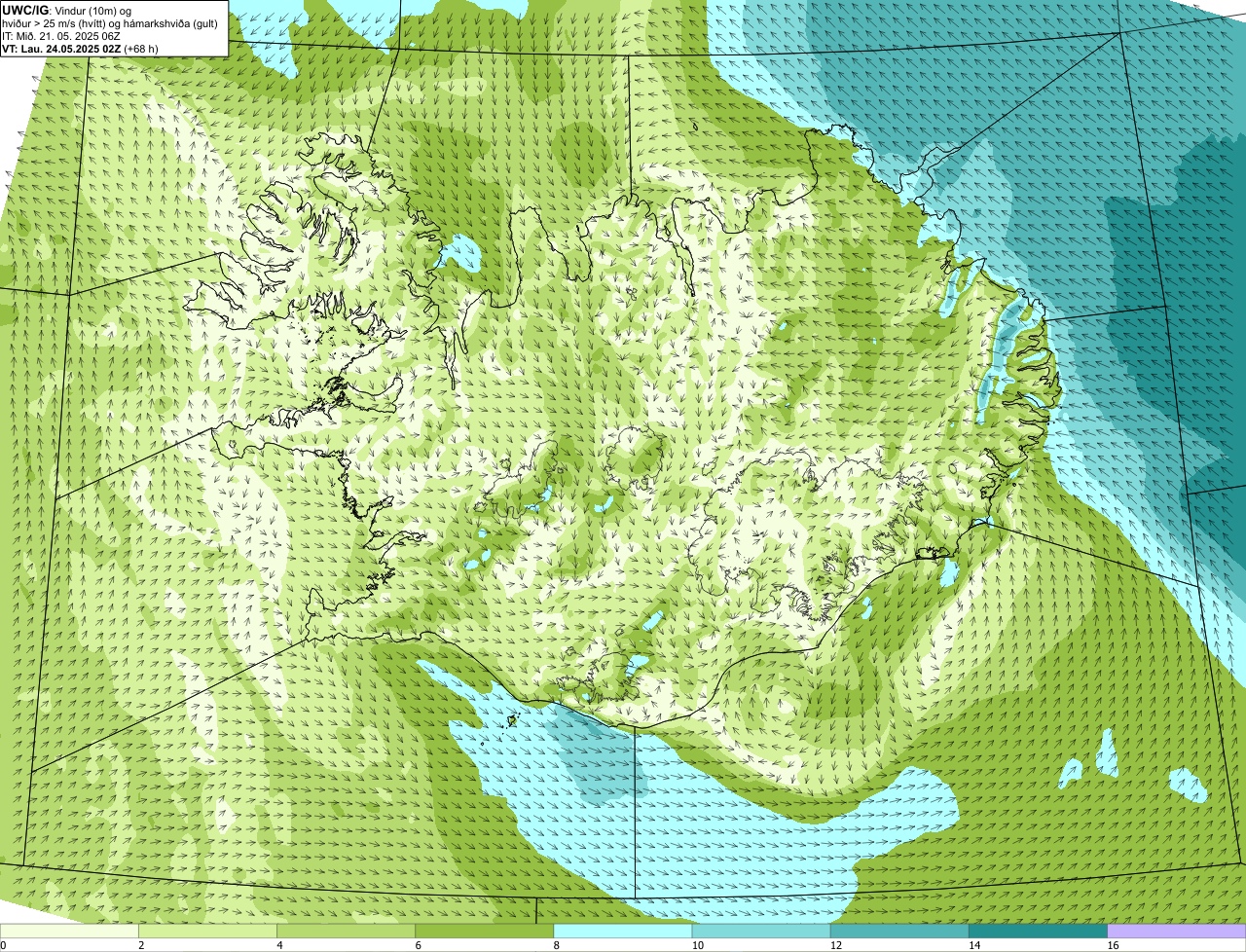Click the 6–8 m/s dark green legend swatch
Screen dimensions: 1246x952
pyautogui.click(x=485, y=932)
